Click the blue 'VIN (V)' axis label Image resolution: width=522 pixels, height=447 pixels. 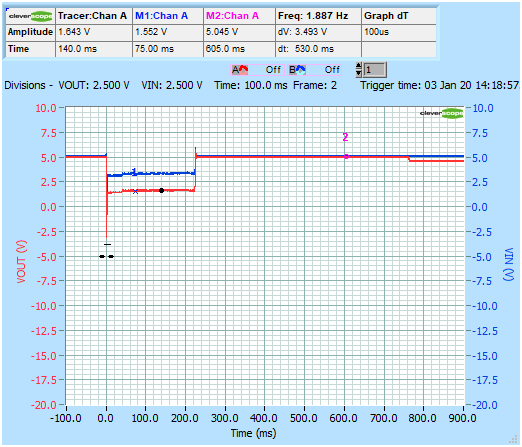click(509, 264)
